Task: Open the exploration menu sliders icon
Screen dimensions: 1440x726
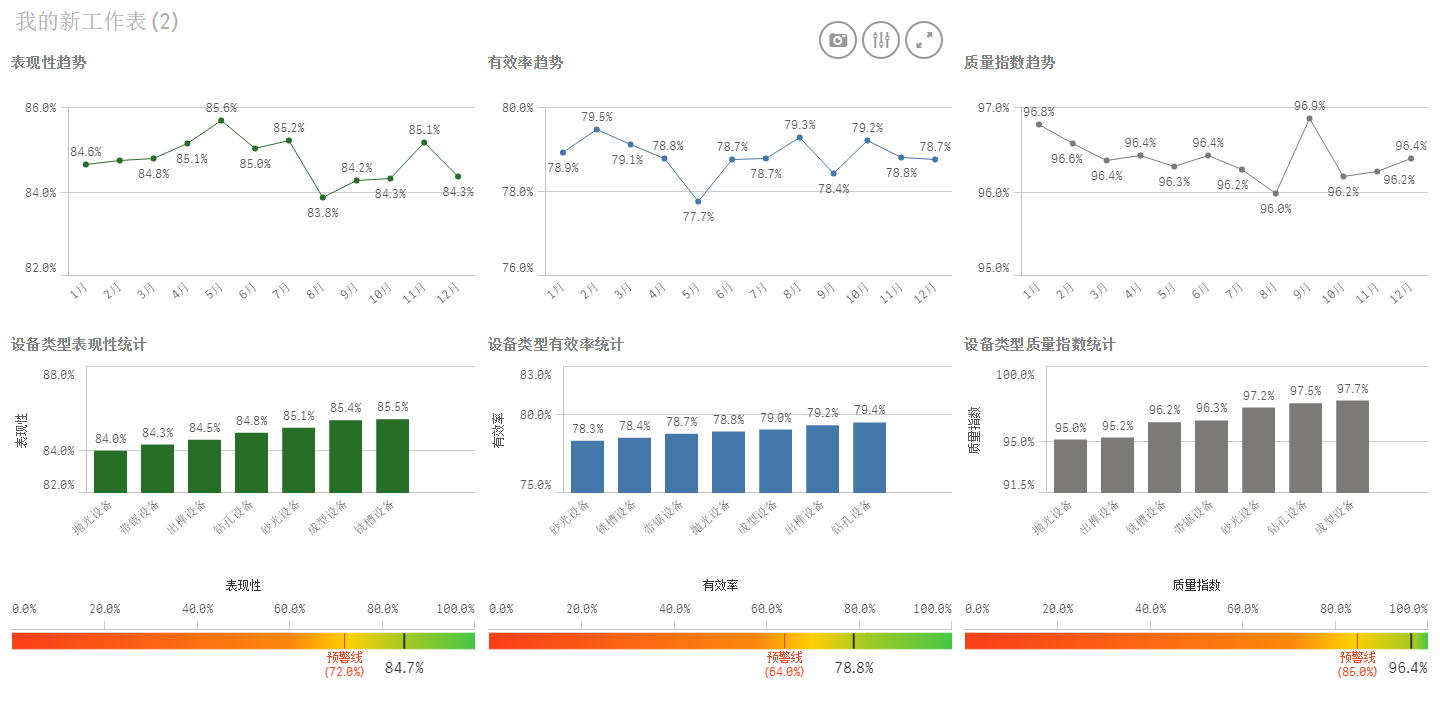Action: coord(881,40)
